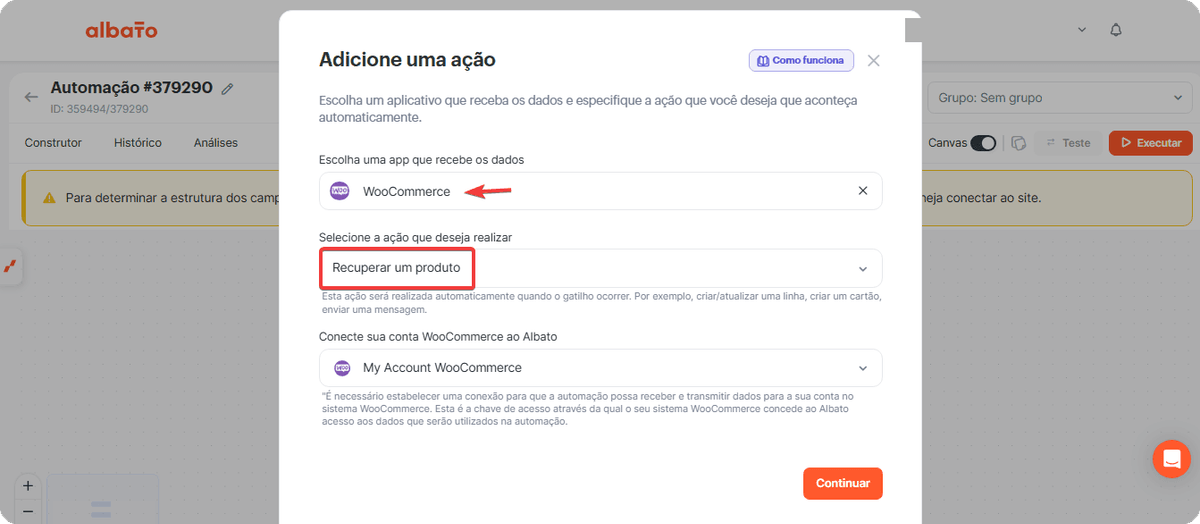Click the Como funciona button
Image resolution: width=1200 pixels, height=524 pixels.
801,60
